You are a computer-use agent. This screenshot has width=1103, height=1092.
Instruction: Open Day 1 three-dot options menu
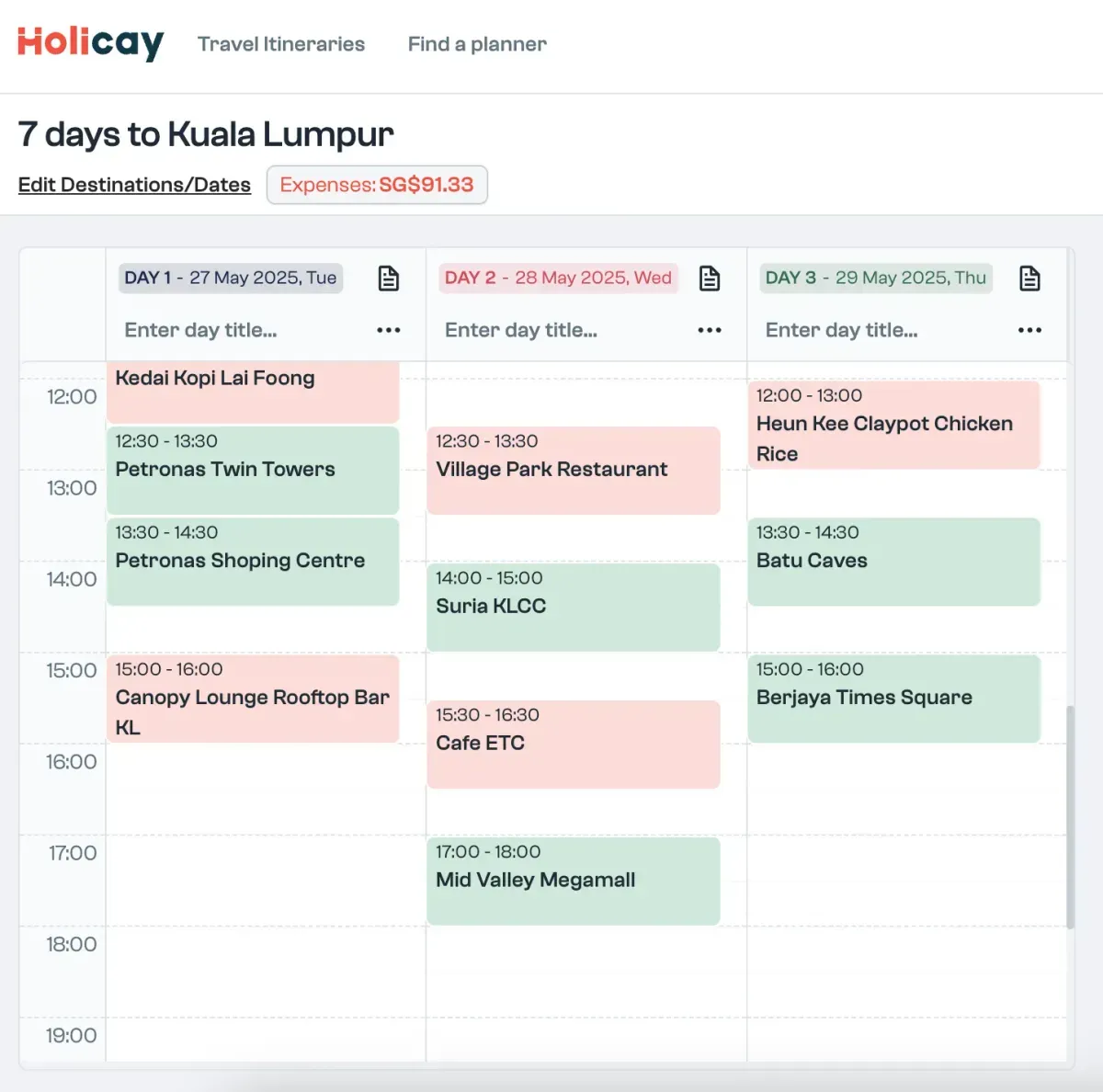389,330
